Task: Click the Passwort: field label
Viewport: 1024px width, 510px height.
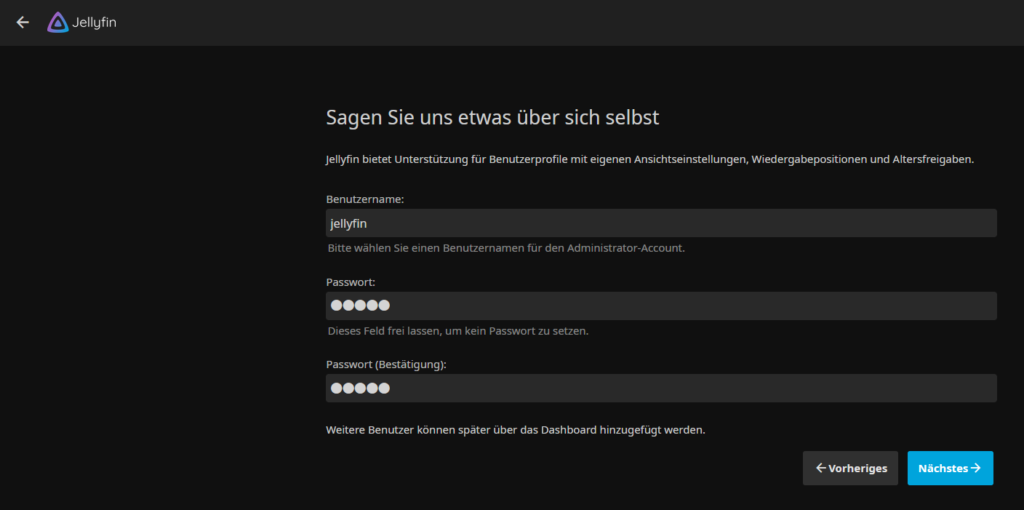Action: pos(350,282)
